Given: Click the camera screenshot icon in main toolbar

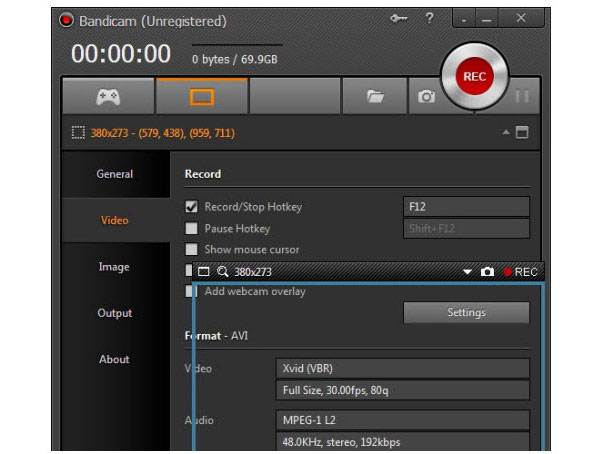Looking at the screenshot, I should click(427, 97).
